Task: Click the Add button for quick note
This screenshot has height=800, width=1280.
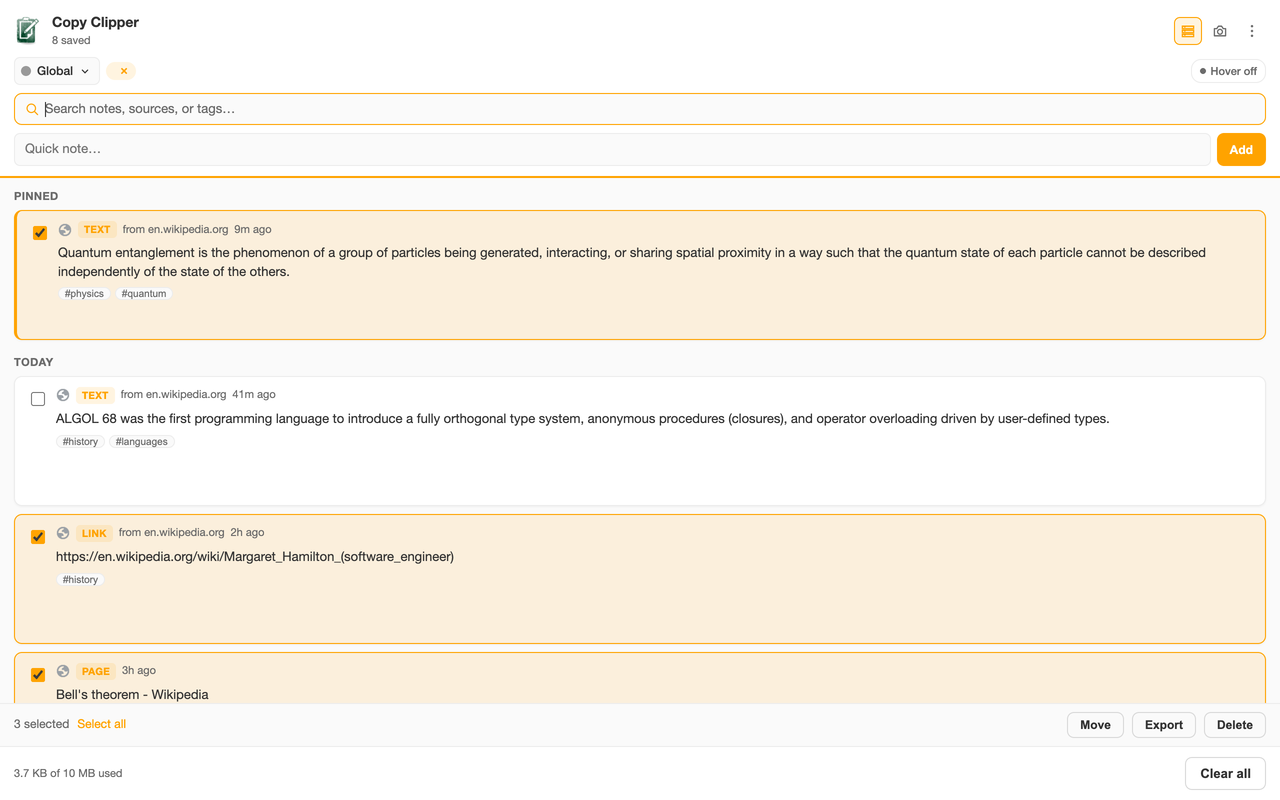Action: tap(1241, 150)
